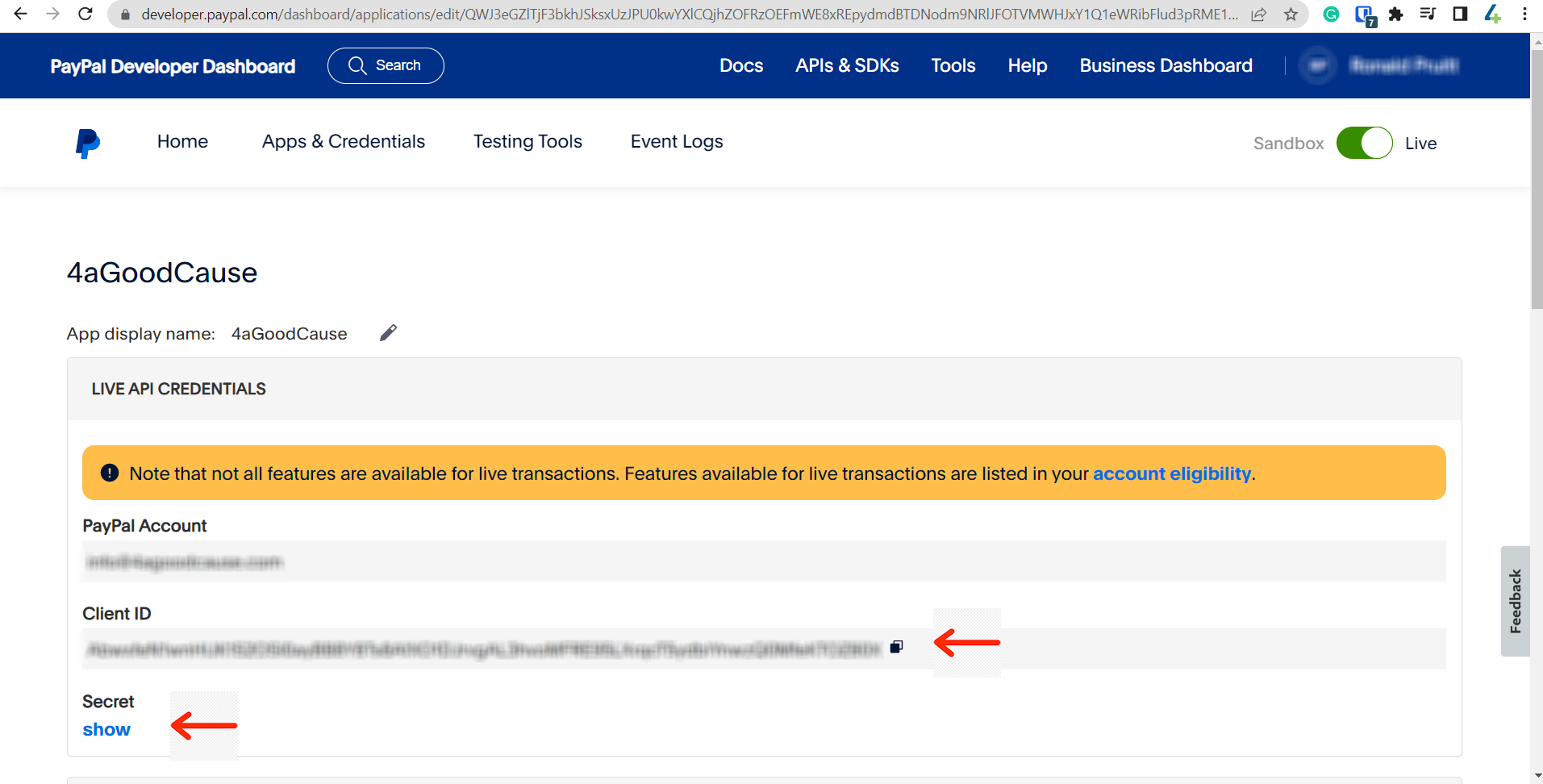The height and width of the screenshot is (784, 1543).
Task: Go back with the browser back arrow
Action: click(21, 14)
